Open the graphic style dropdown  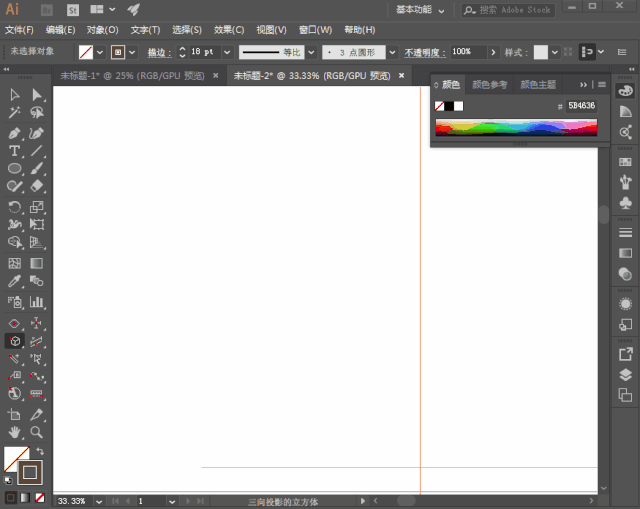(x=555, y=52)
